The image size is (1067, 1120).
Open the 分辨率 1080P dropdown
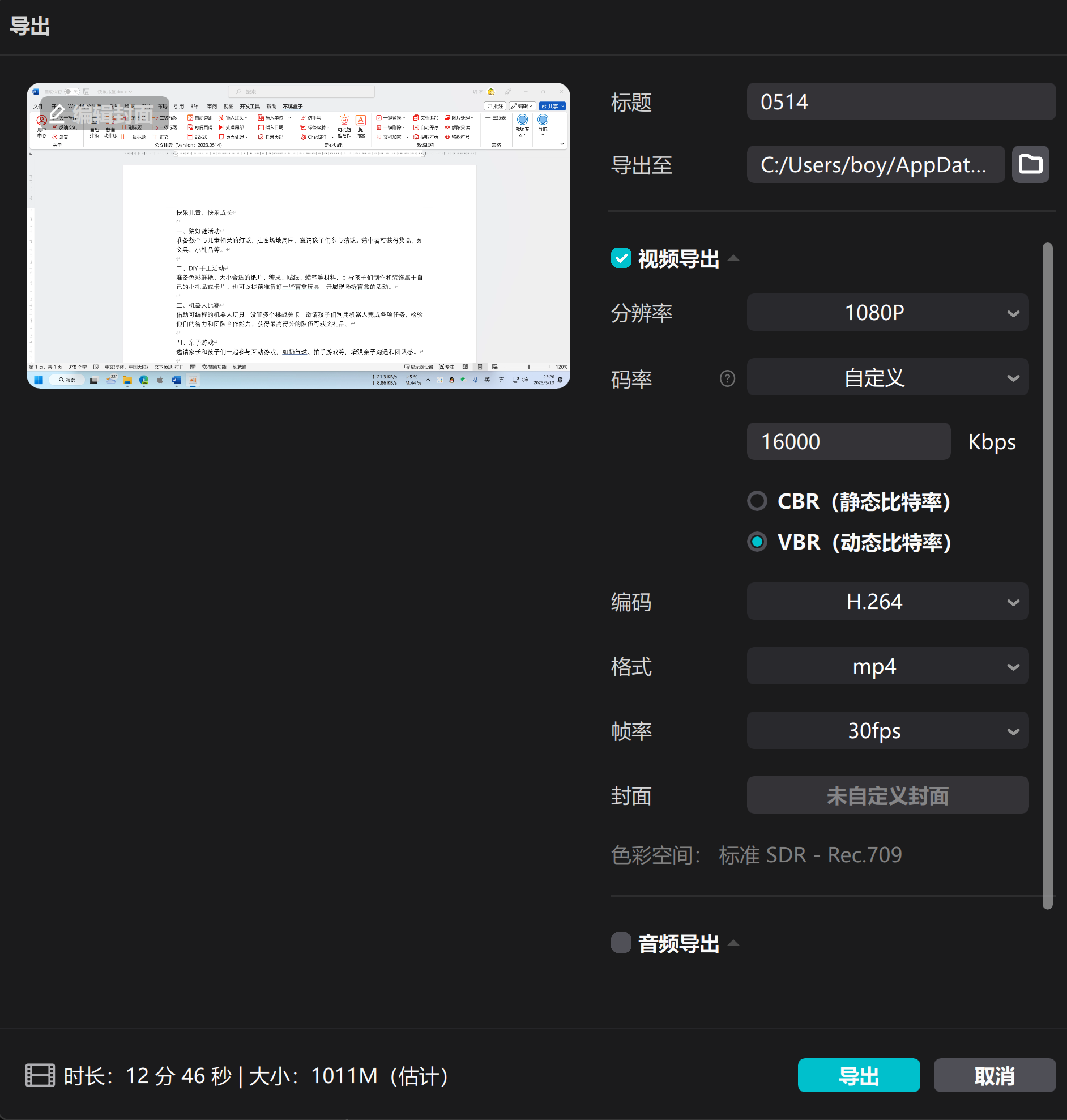click(887, 312)
